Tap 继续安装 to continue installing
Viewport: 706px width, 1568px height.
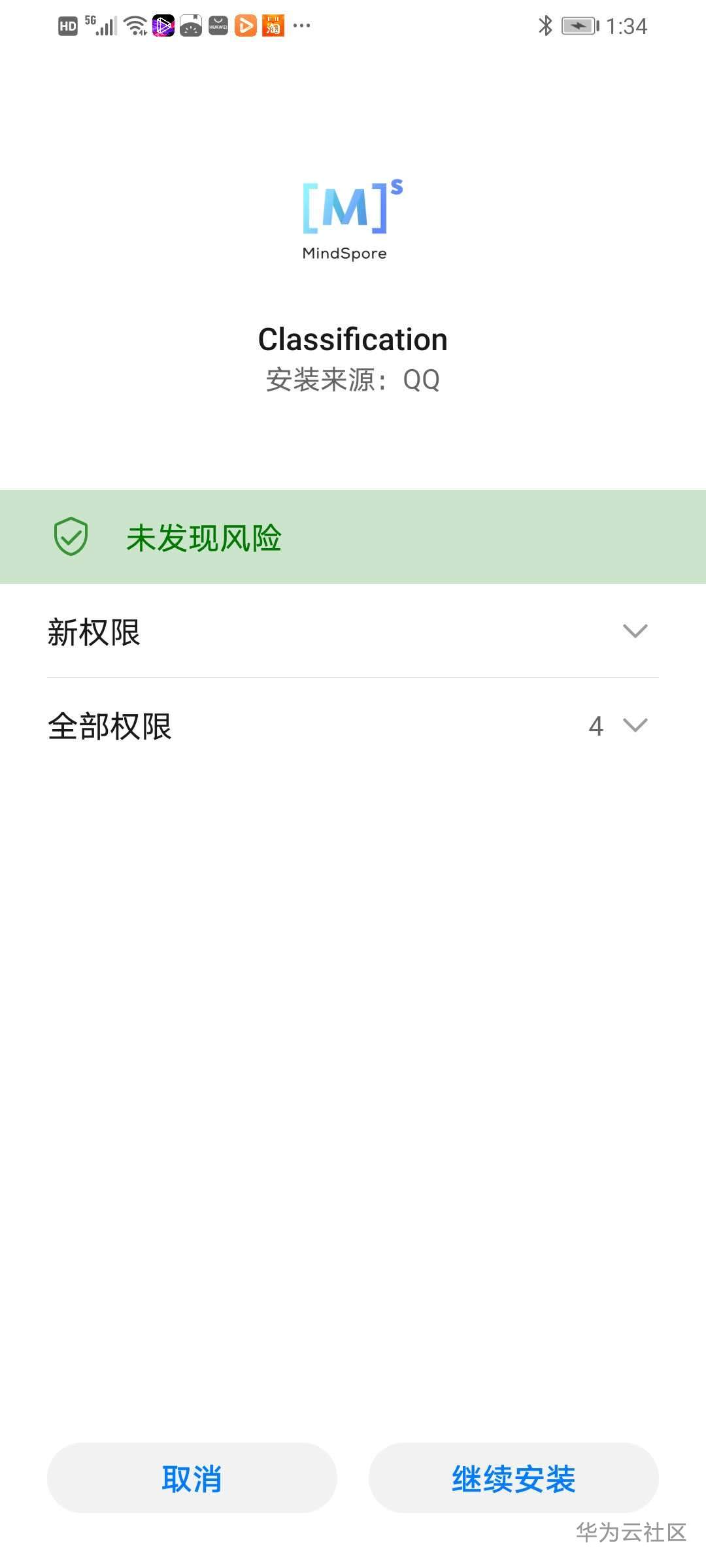[x=514, y=1478]
